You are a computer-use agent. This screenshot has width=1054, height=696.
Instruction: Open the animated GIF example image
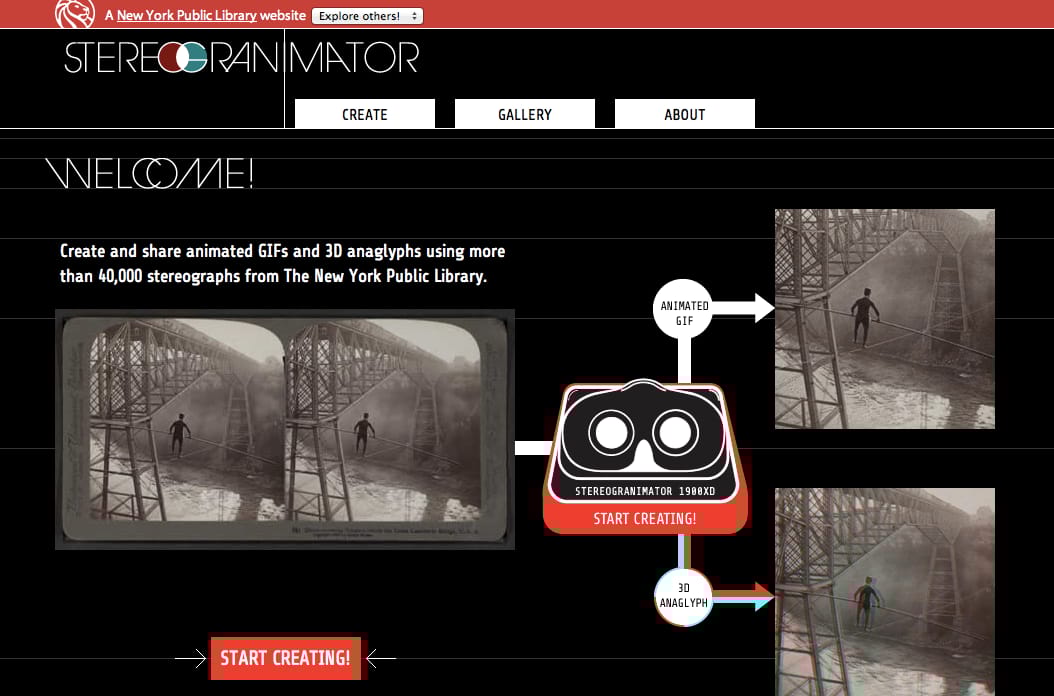(885, 319)
